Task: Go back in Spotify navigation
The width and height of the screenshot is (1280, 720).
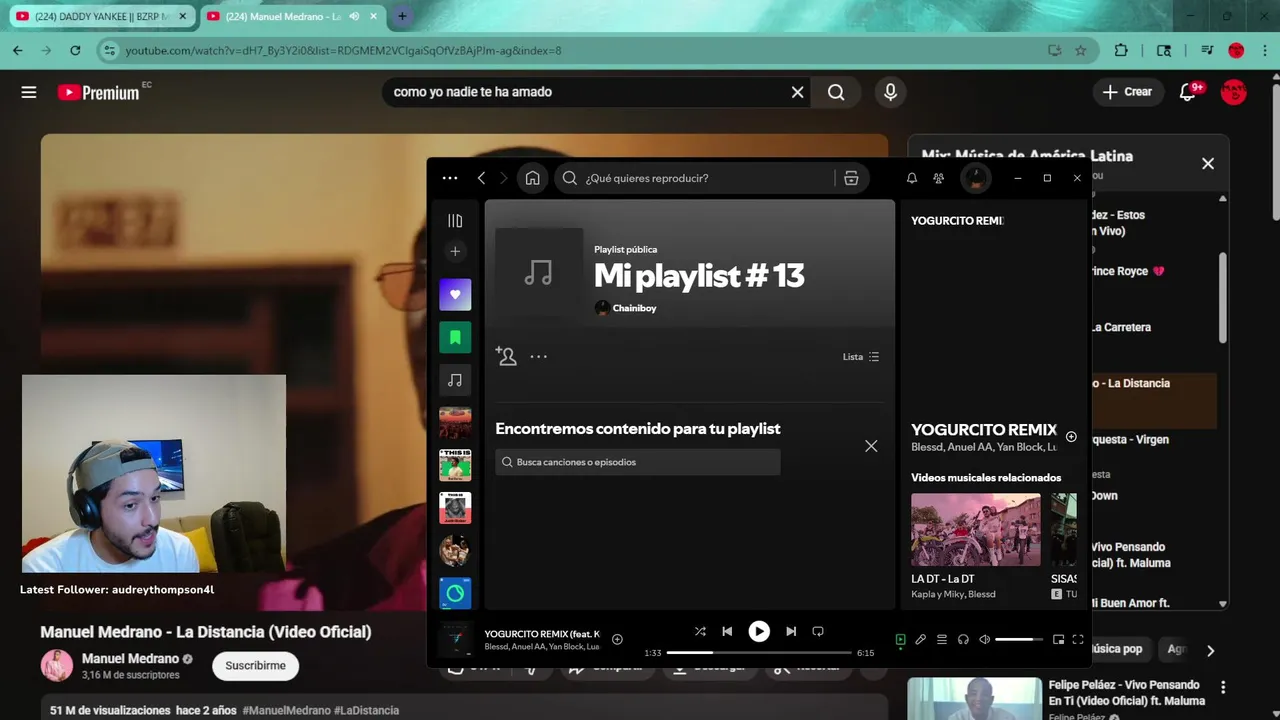Action: pyautogui.click(x=481, y=178)
